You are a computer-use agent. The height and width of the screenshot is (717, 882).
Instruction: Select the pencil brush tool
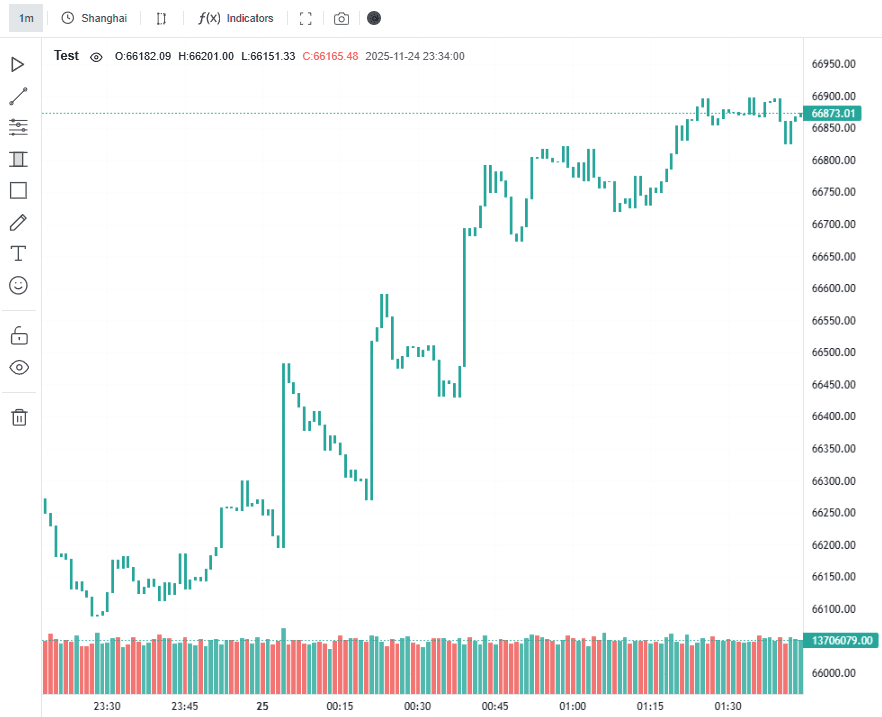(x=18, y=222)
